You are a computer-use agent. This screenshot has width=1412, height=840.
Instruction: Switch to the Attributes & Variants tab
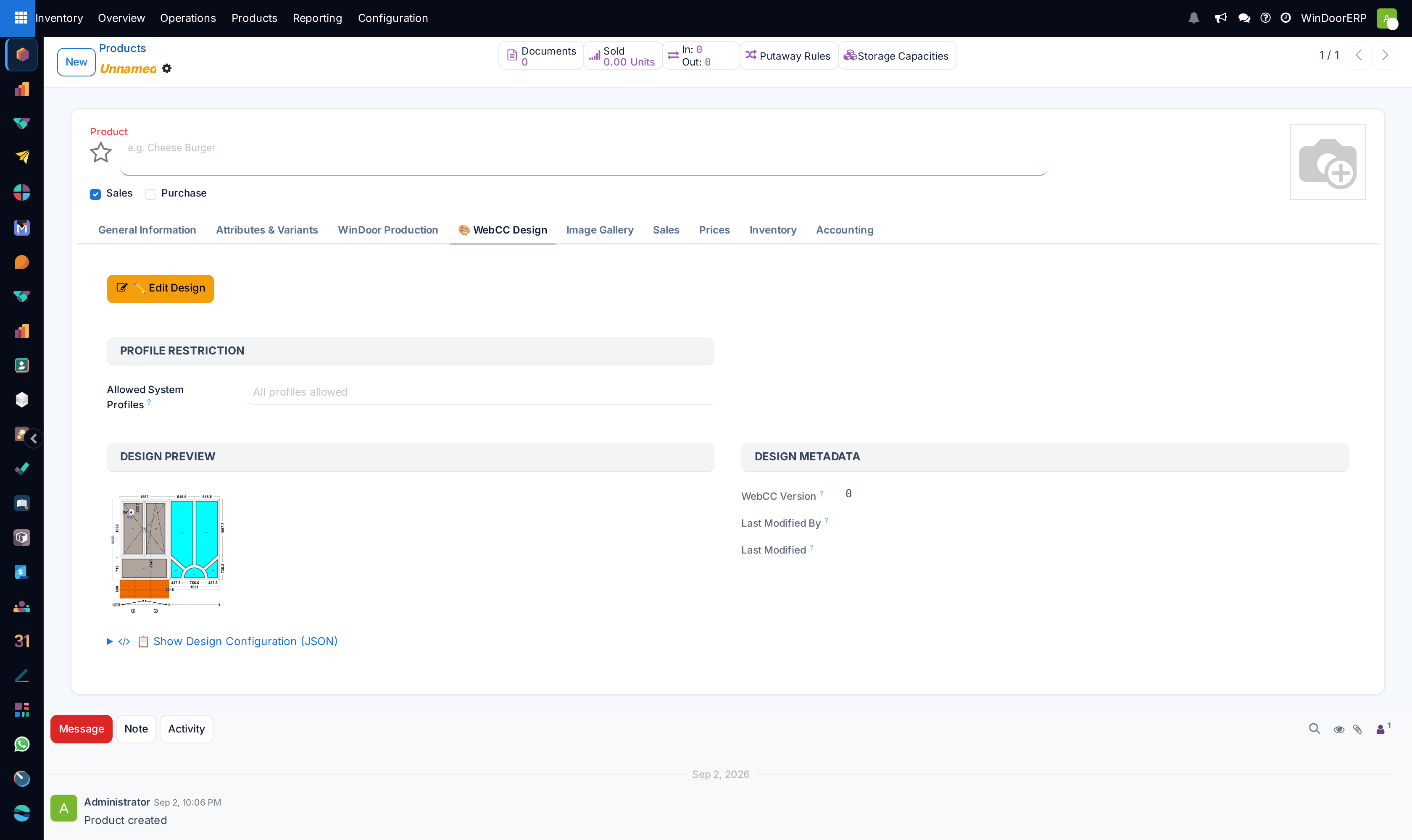[x=267, y=230]
